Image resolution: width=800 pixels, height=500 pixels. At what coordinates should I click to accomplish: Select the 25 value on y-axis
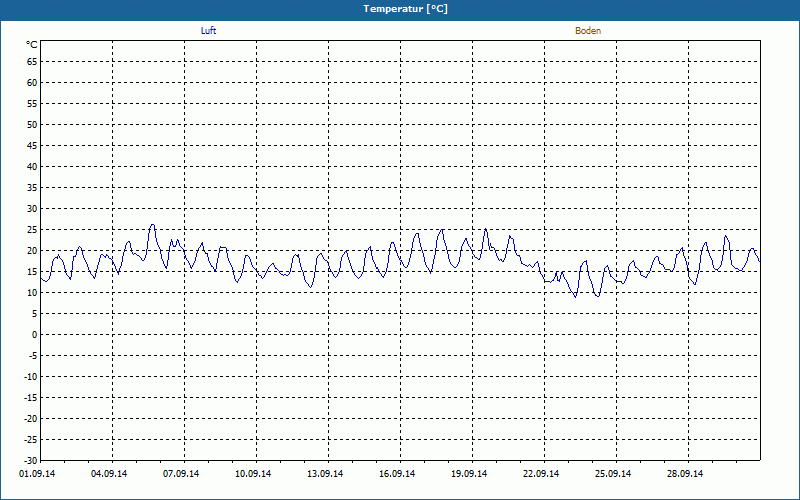coord(32,230)
